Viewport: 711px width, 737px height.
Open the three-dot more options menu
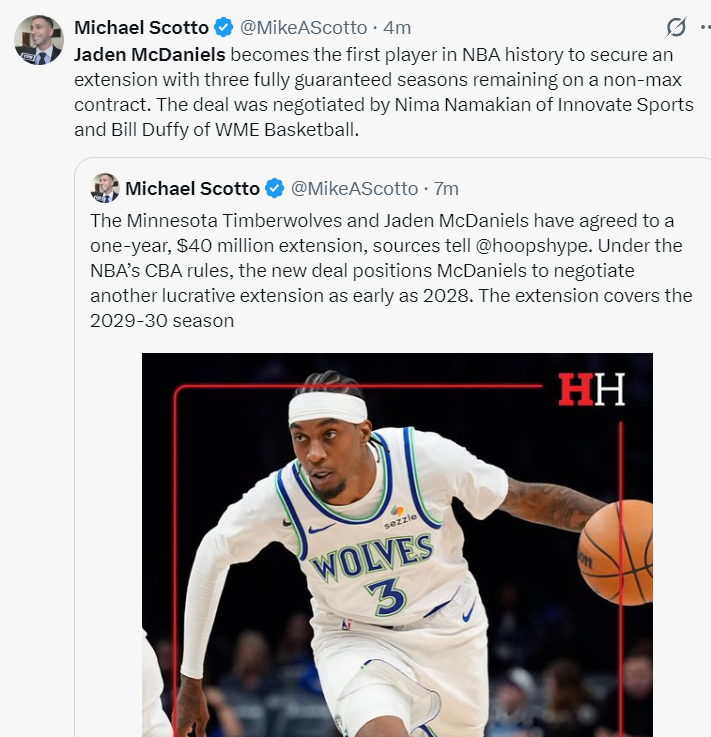pyautogui.click(x=705, y=27)
